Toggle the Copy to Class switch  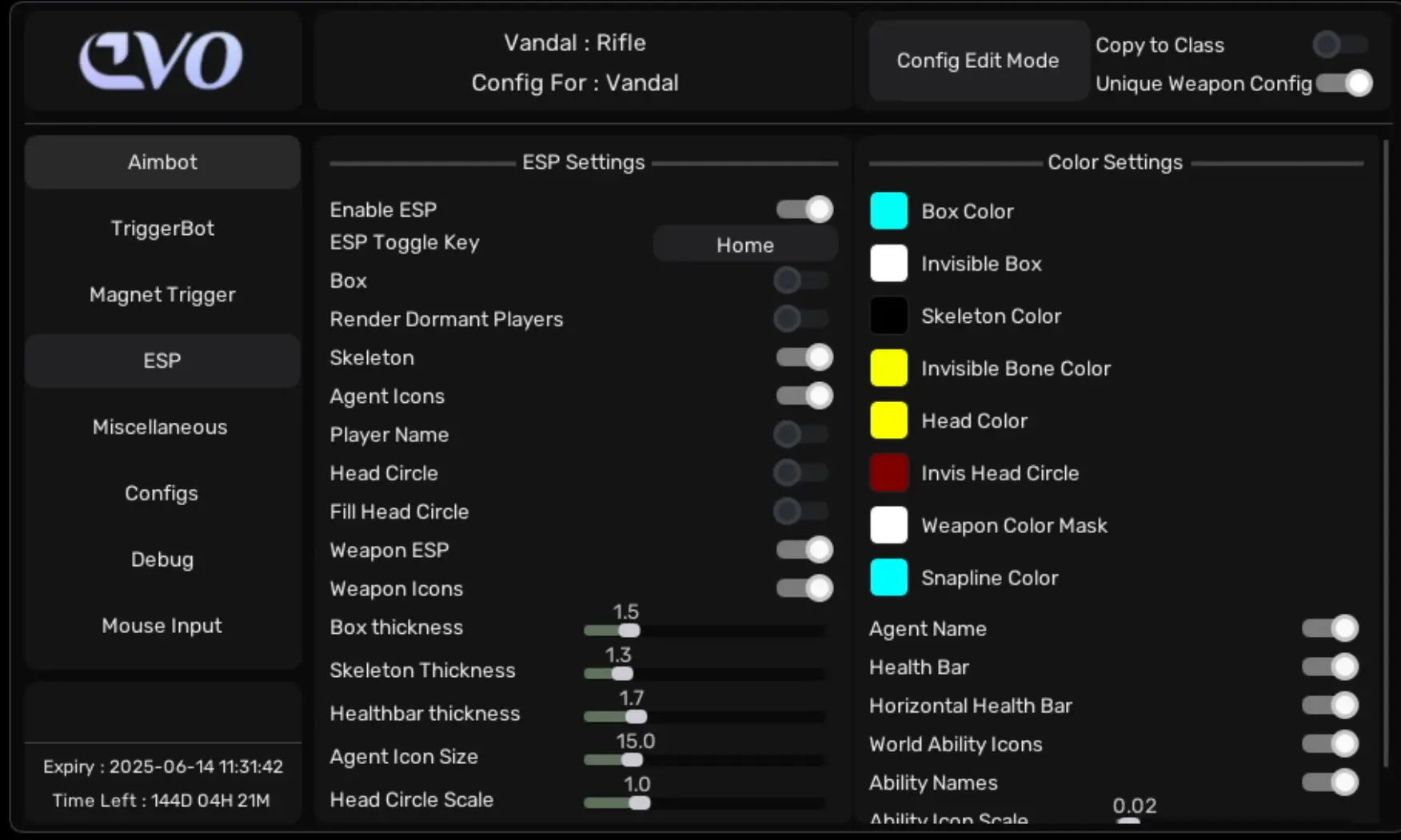1340,45
